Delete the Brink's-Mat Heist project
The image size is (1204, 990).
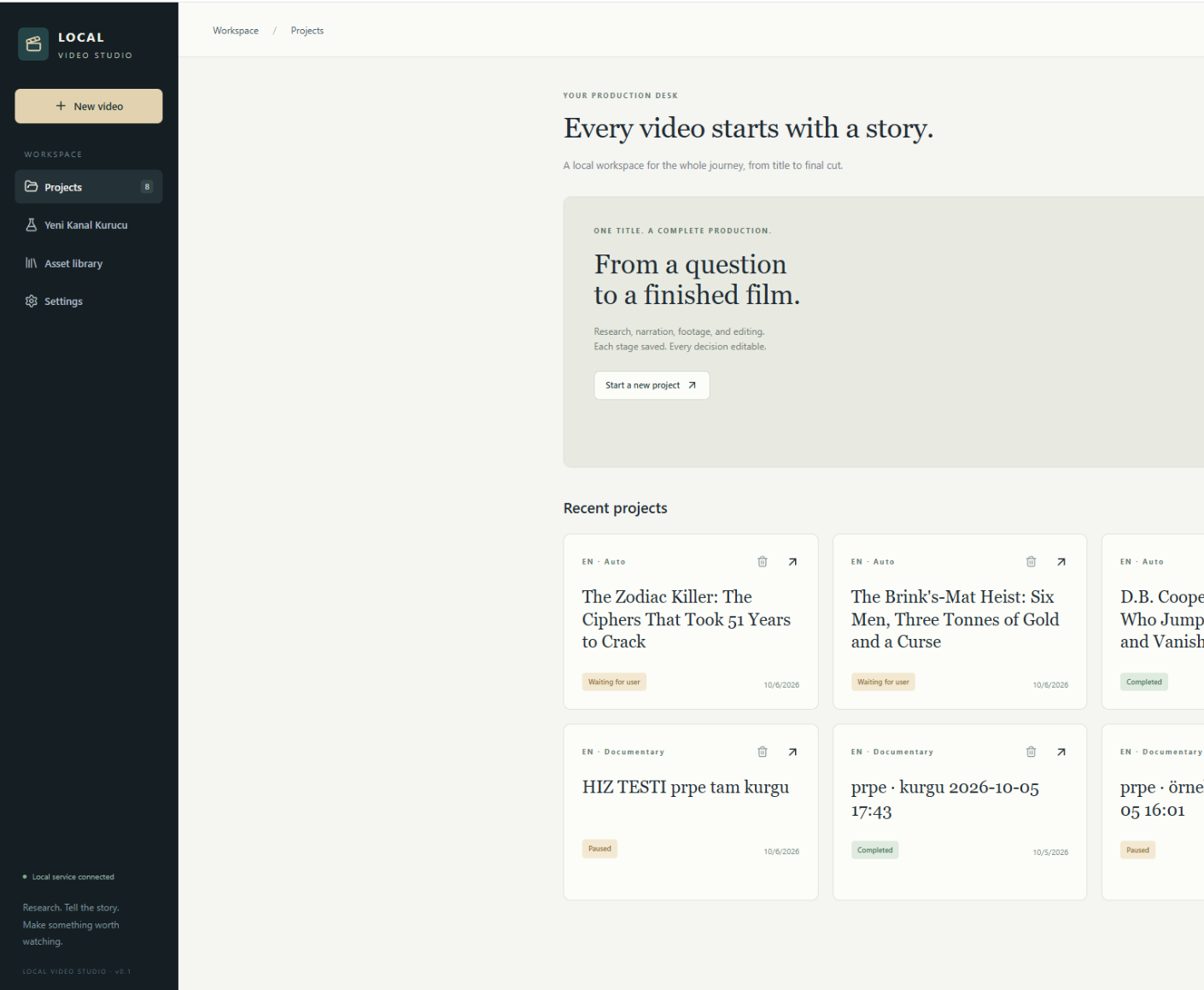(x=1031, y=562)
